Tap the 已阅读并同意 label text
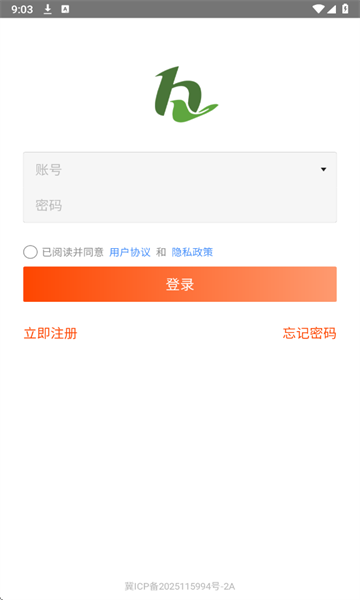Viewport: 360px width, 600px height. click(x=73, y=252)
